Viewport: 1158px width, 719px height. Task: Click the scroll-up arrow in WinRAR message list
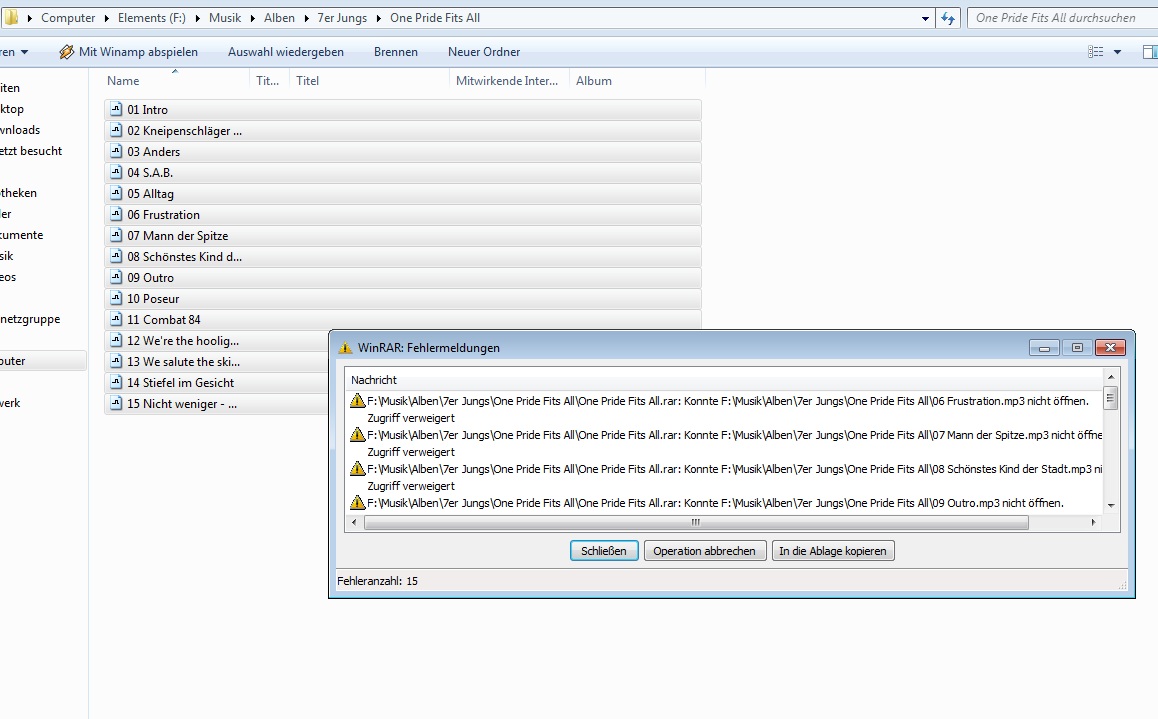pos(1111,376)
